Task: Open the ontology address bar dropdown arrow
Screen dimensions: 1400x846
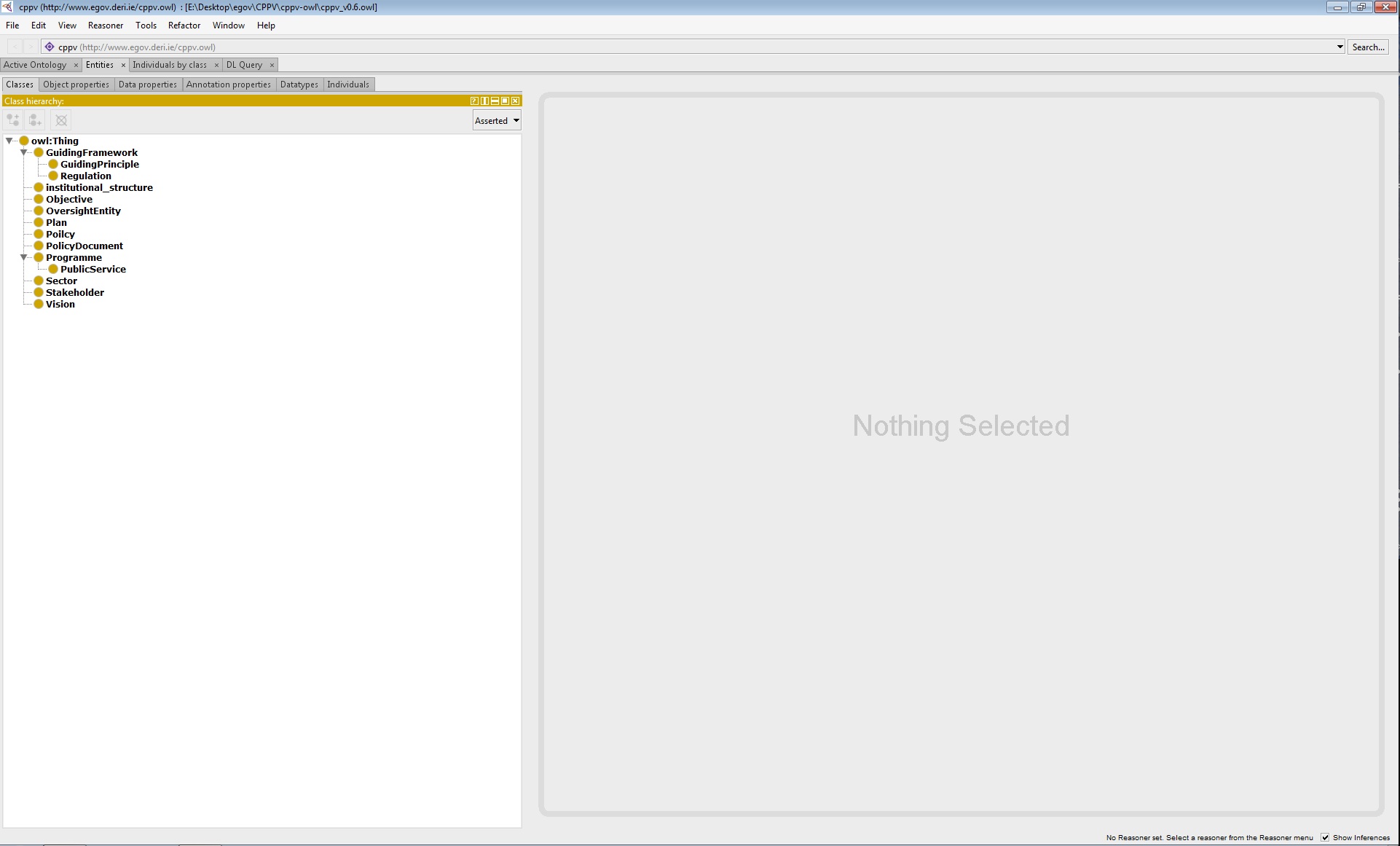Action: pos(1340,47)
